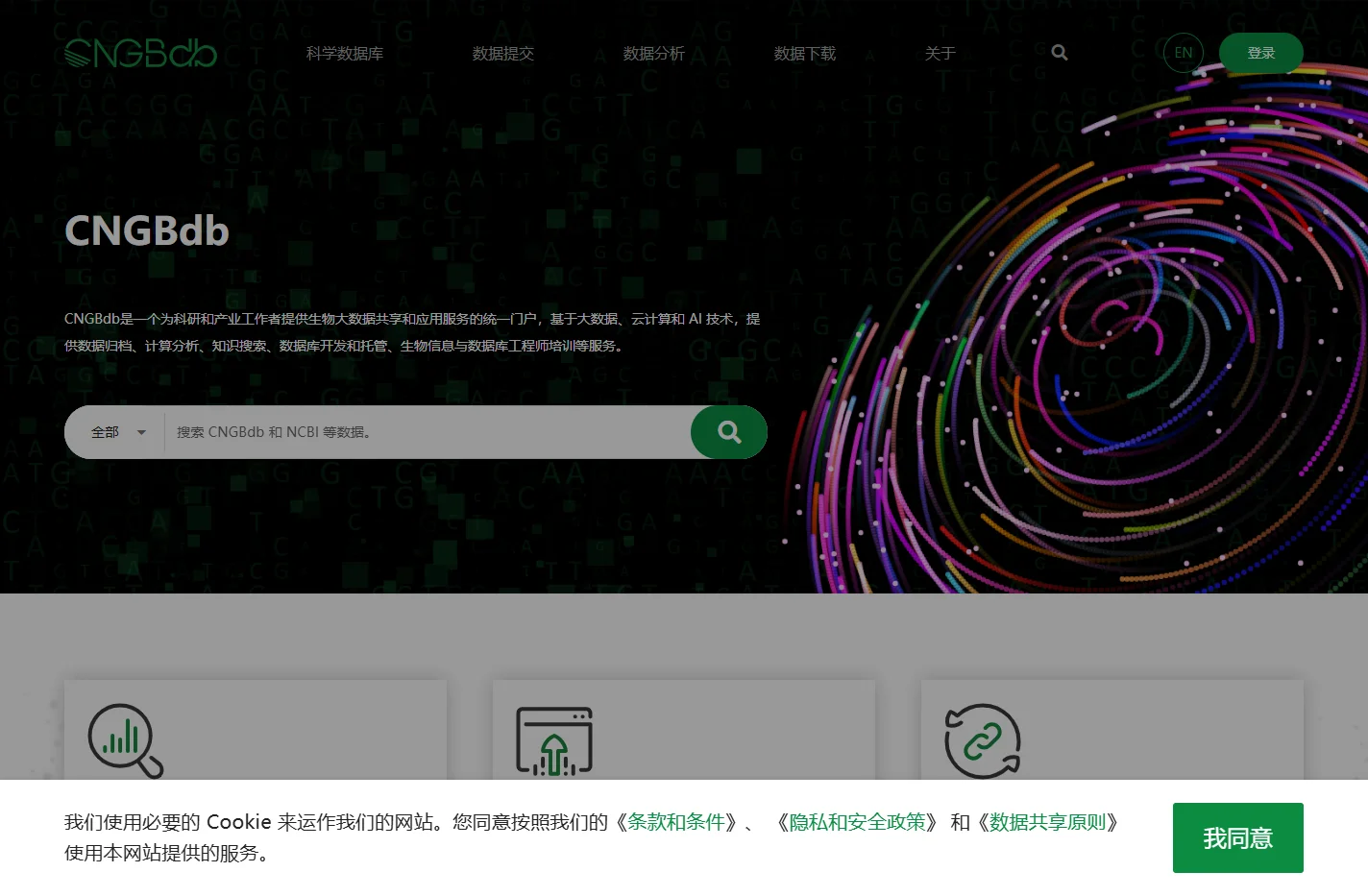Open the 数据共享原则 link
1368x896 pixels.
point(1048,822)
